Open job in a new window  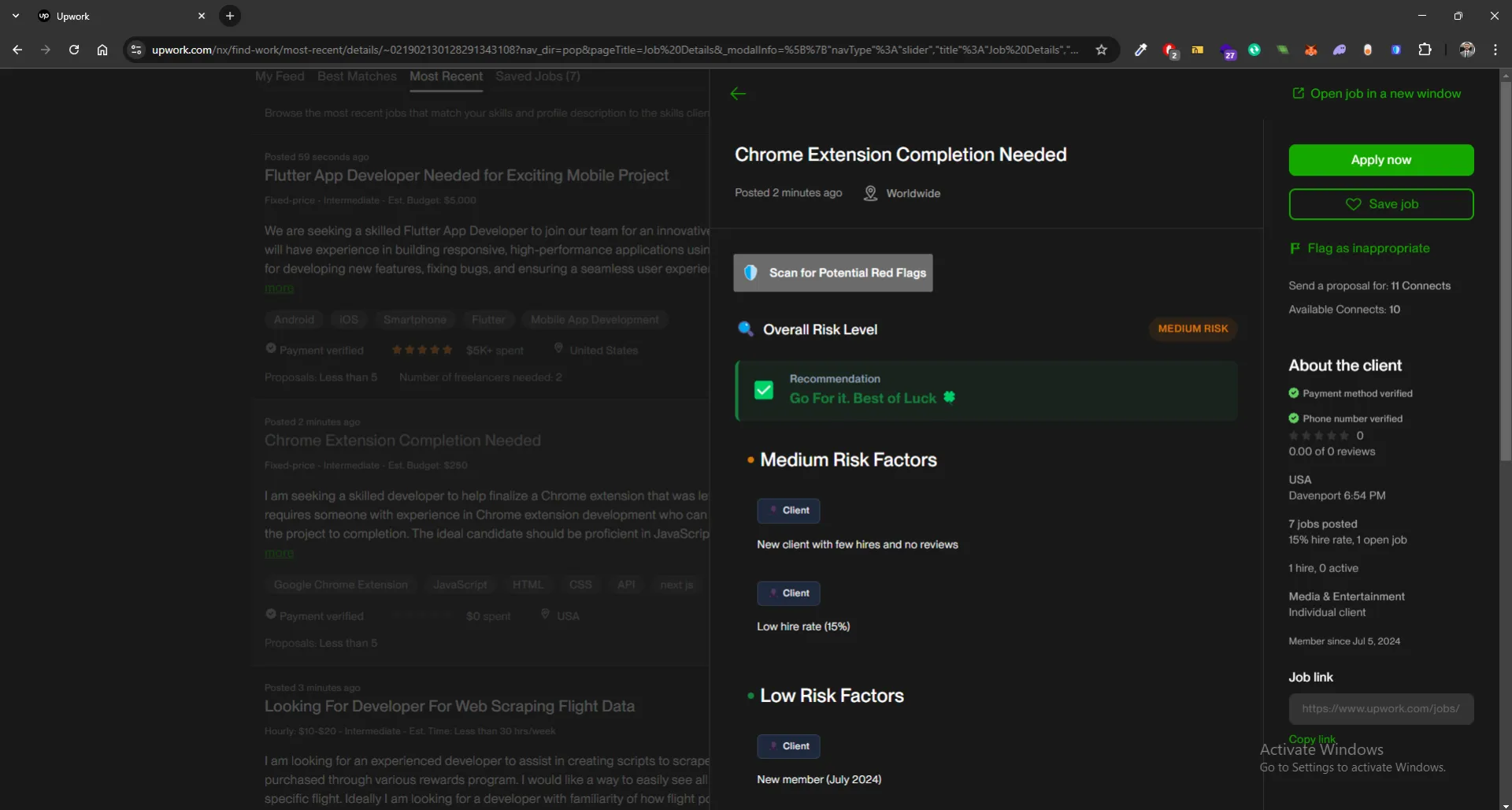[x=1377, y=94]
